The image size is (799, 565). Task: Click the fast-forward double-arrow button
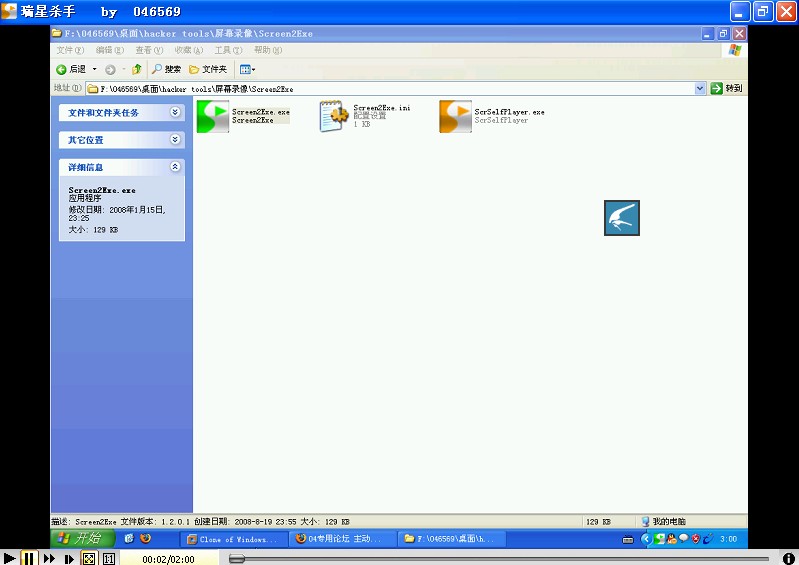(x=49, y=558)
